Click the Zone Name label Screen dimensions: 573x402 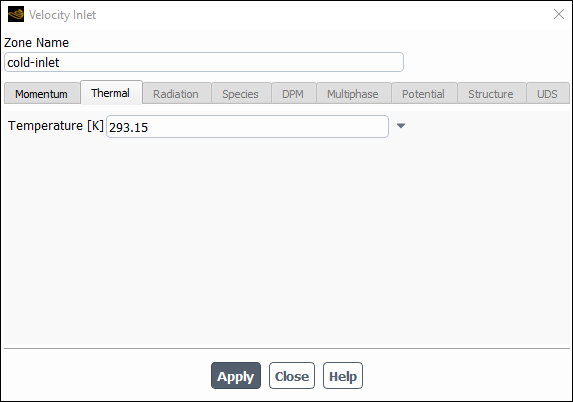[36, 43]
